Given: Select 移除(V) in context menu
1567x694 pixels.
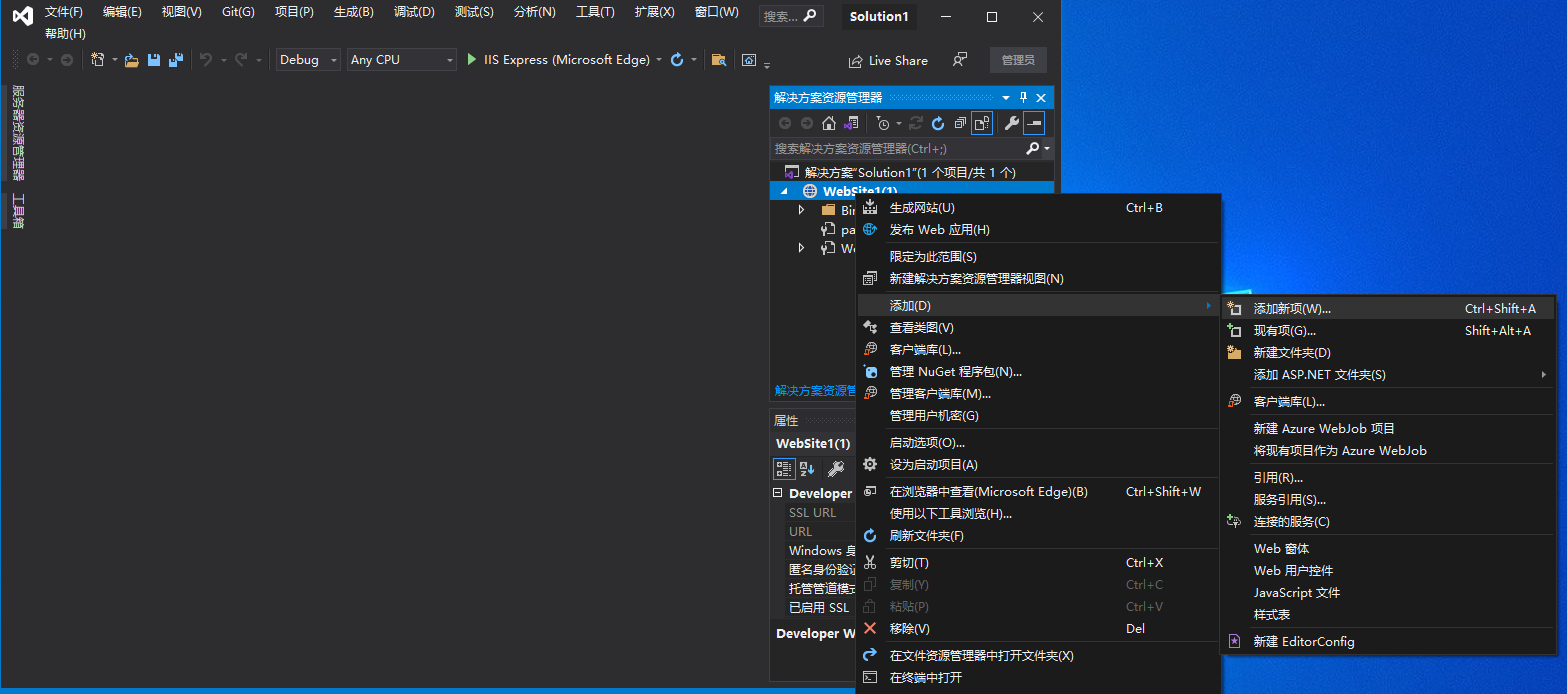Looking at the screenshot, I should (x=1039, y=629).
